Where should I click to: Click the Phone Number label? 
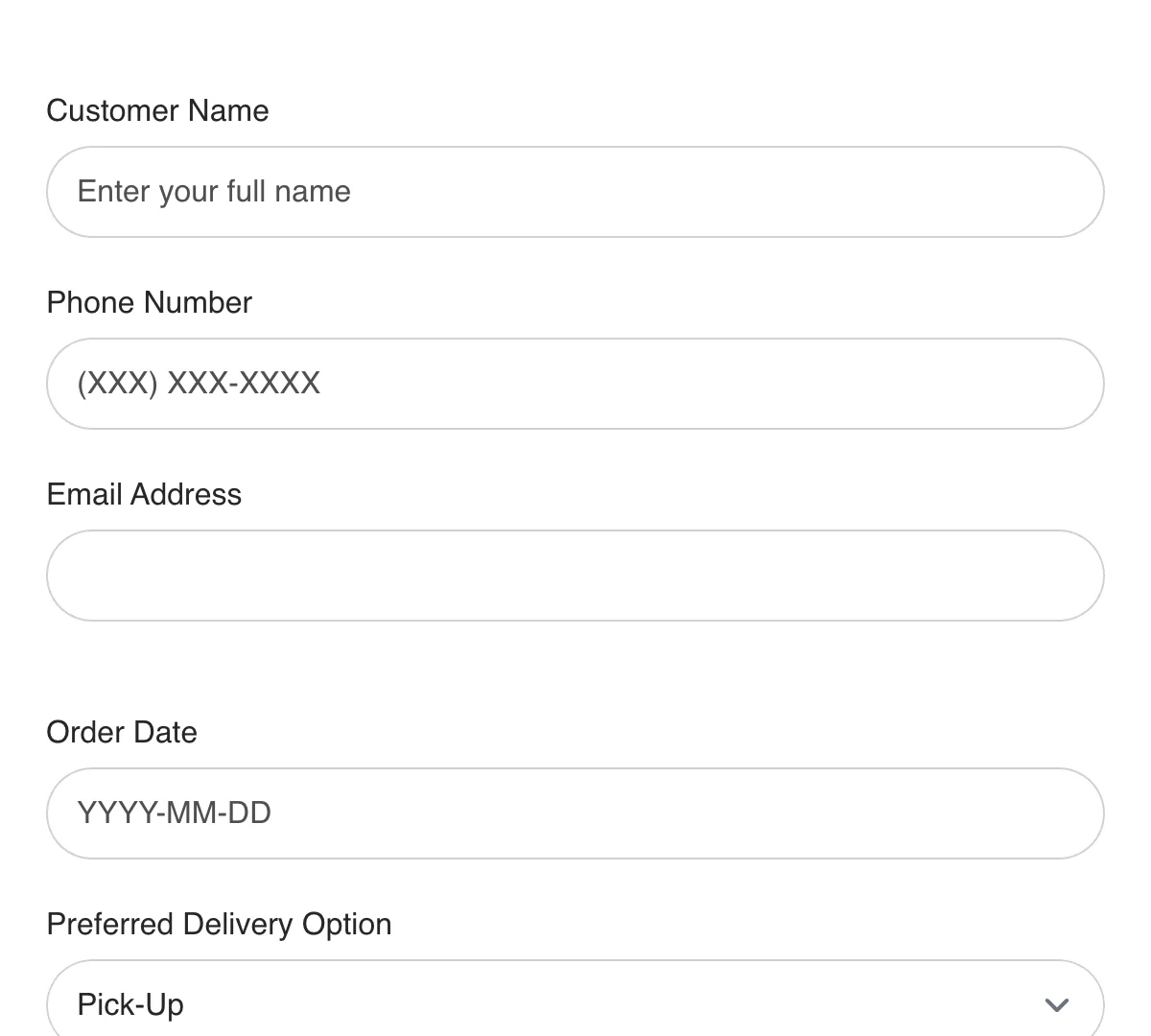tap(149, 302)
